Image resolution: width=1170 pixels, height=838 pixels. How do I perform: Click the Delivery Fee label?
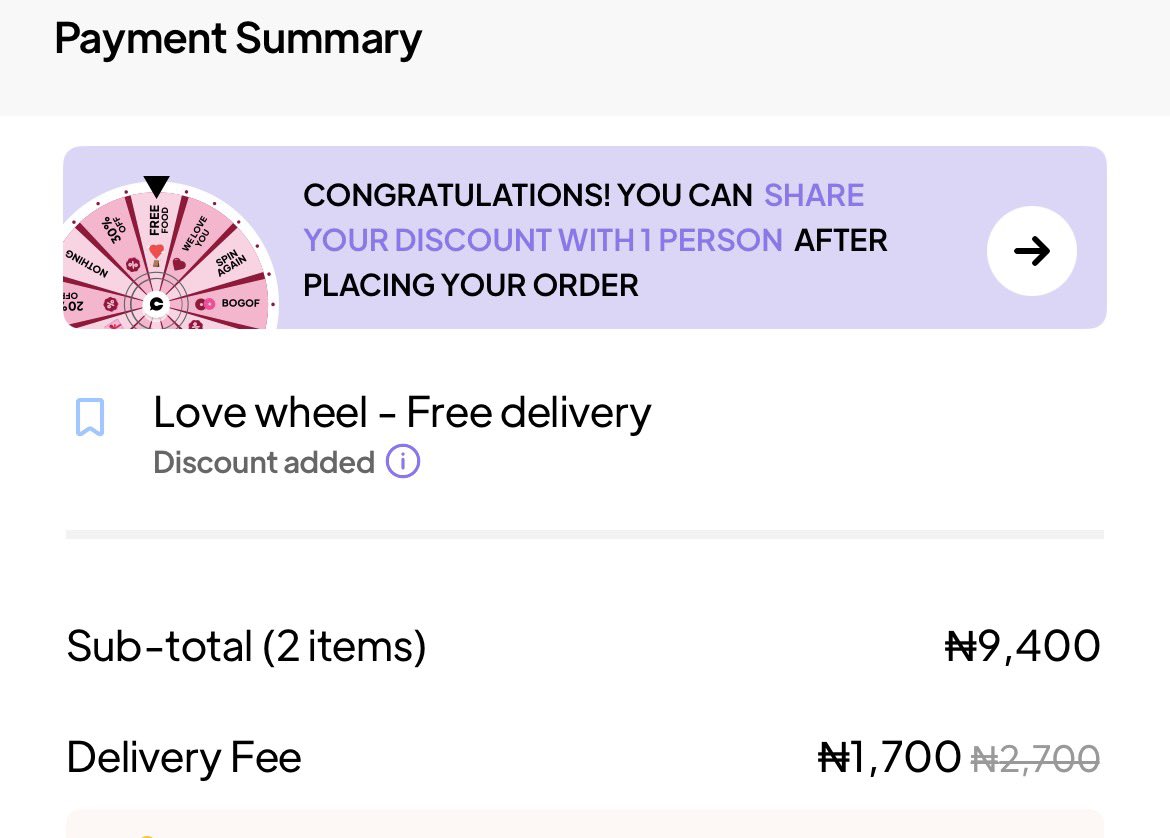184,757
